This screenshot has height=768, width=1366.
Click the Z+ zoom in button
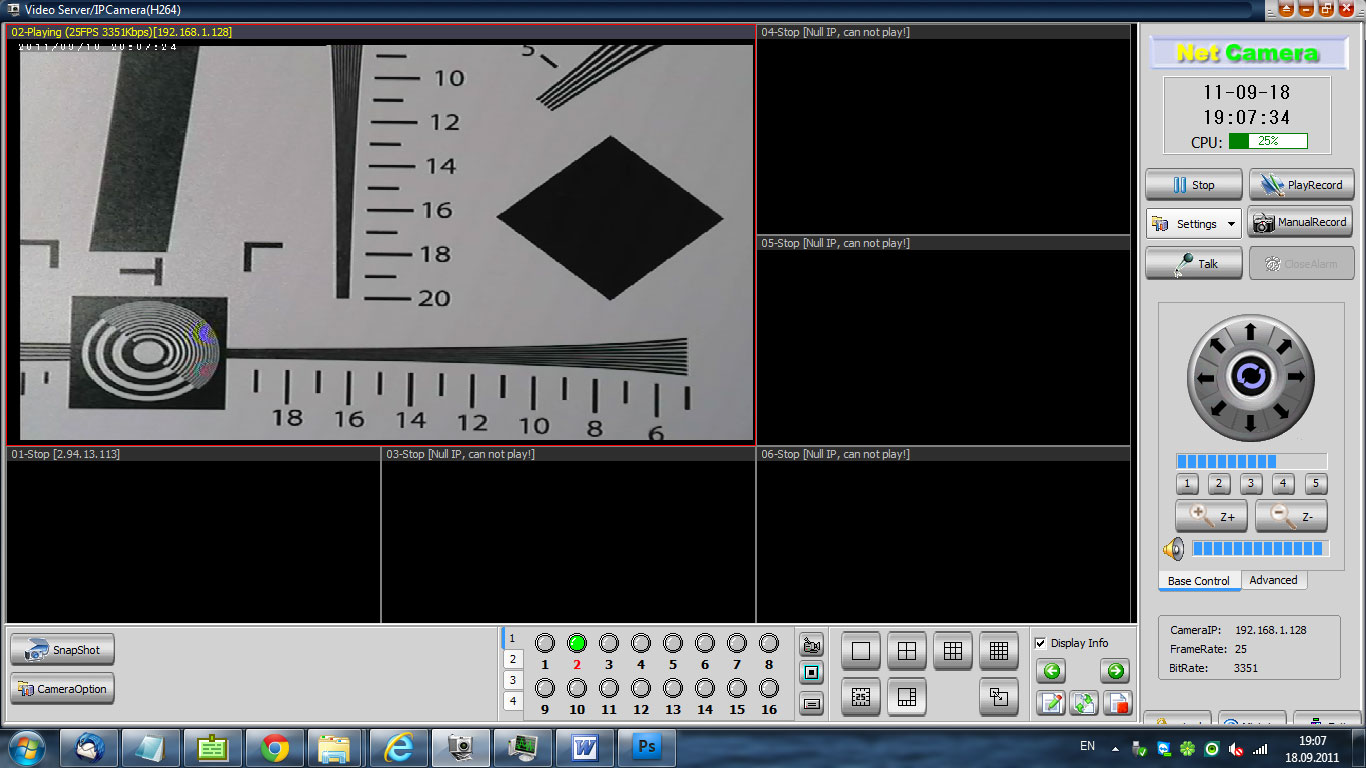point(1211,516)
